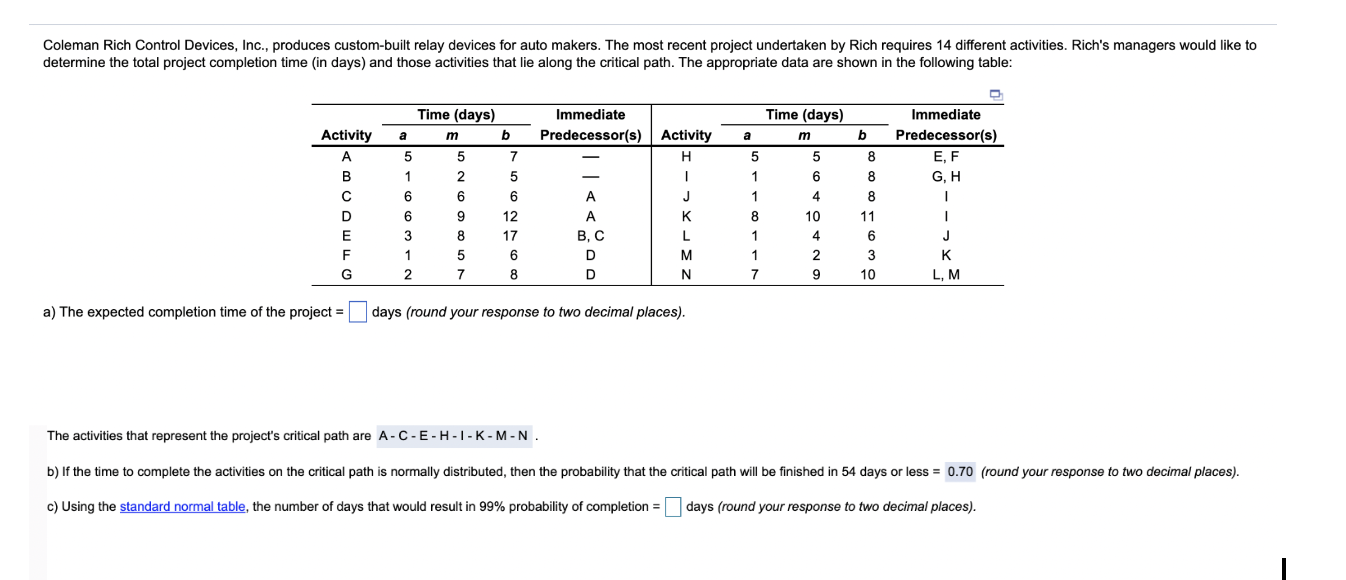Click the left Activity column header

346,135
